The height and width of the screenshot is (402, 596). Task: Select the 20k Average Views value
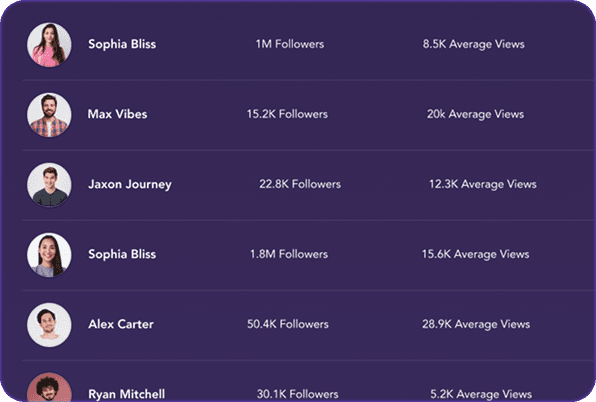475,114
